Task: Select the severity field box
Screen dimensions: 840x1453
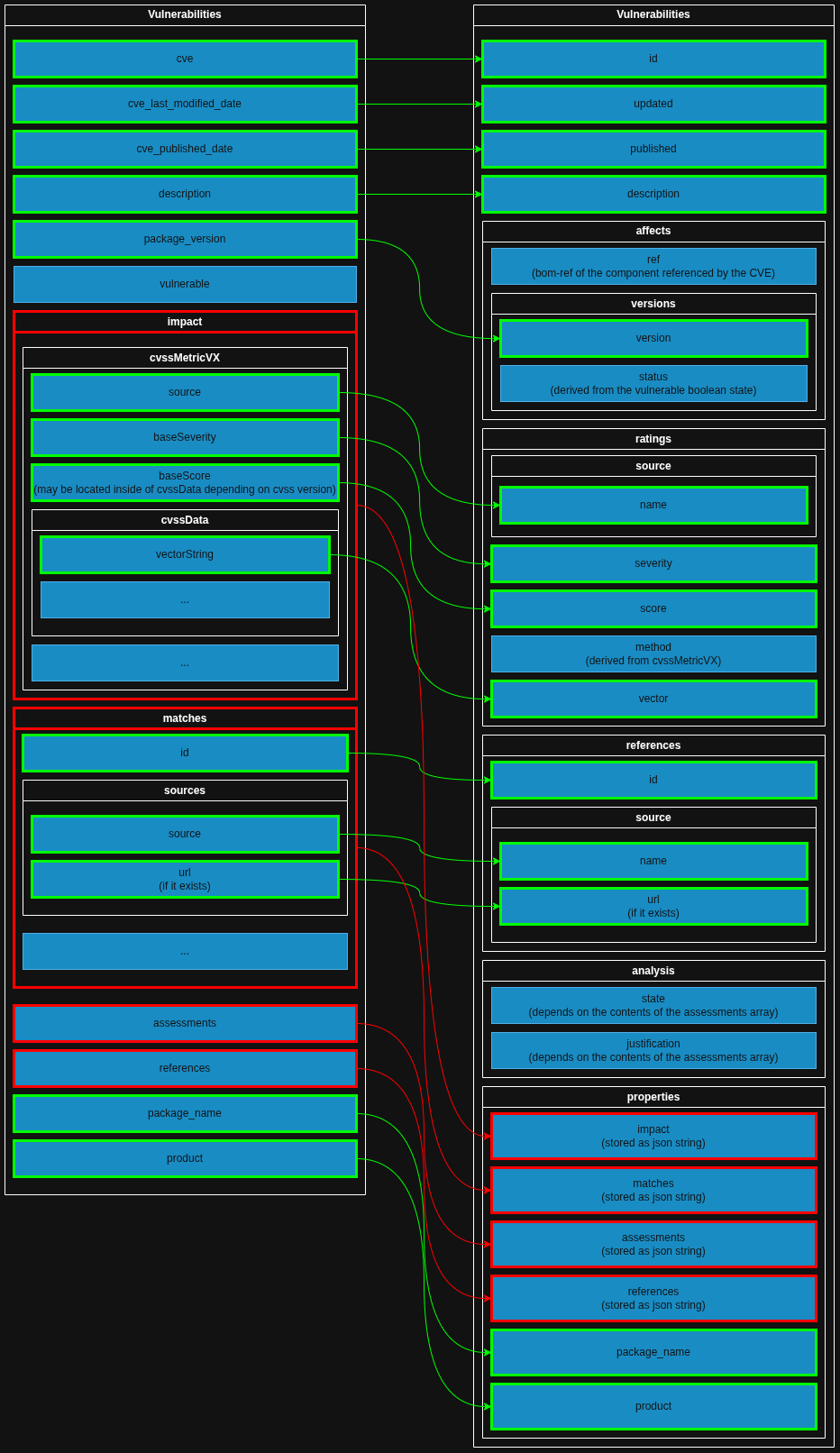Action: (x=653, y=563)
